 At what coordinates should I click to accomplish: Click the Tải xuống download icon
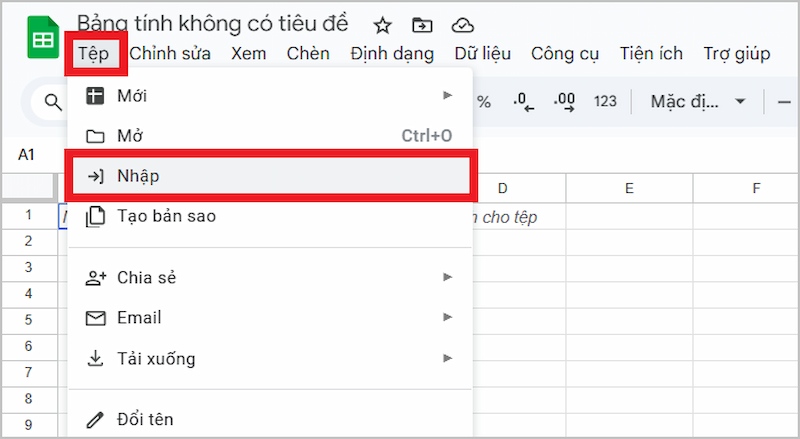tap(95, 358)
